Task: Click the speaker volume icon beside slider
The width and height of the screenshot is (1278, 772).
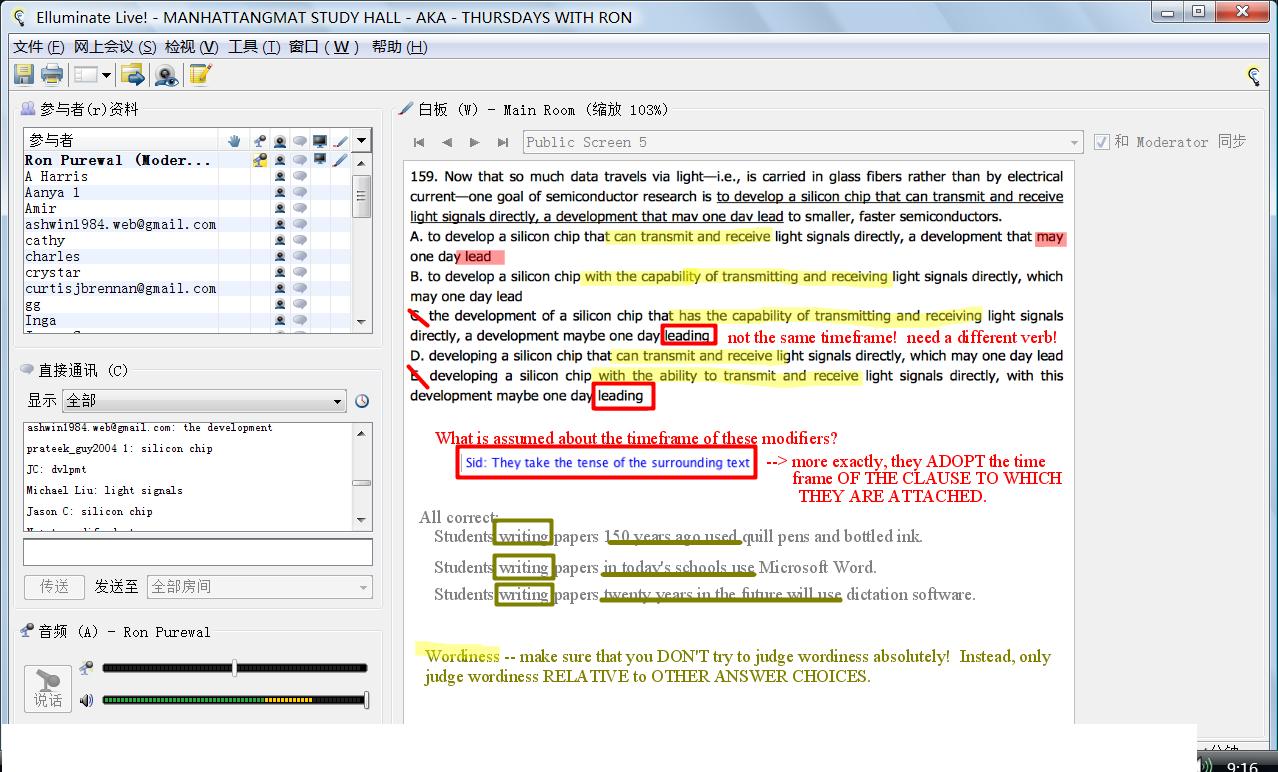Action: tap(87, 699)
